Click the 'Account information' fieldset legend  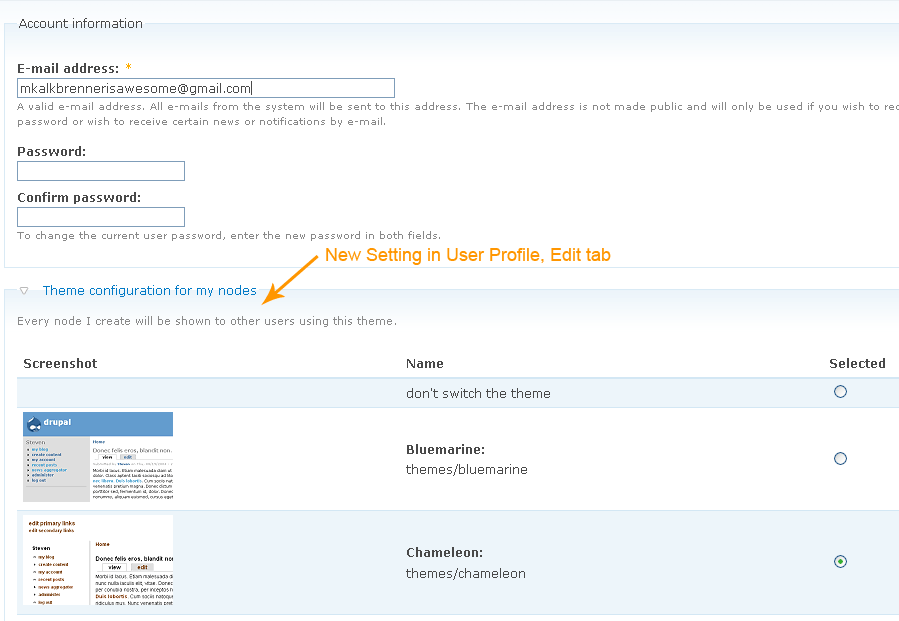coord(80,24)
